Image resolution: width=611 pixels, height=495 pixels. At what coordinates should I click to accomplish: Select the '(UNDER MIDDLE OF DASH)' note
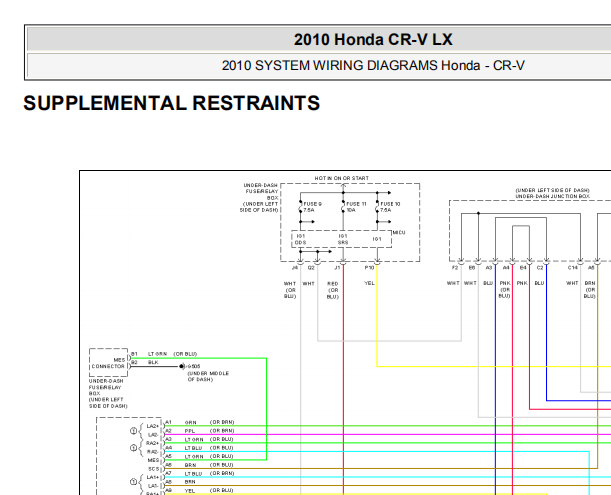(x=208, y=377)
